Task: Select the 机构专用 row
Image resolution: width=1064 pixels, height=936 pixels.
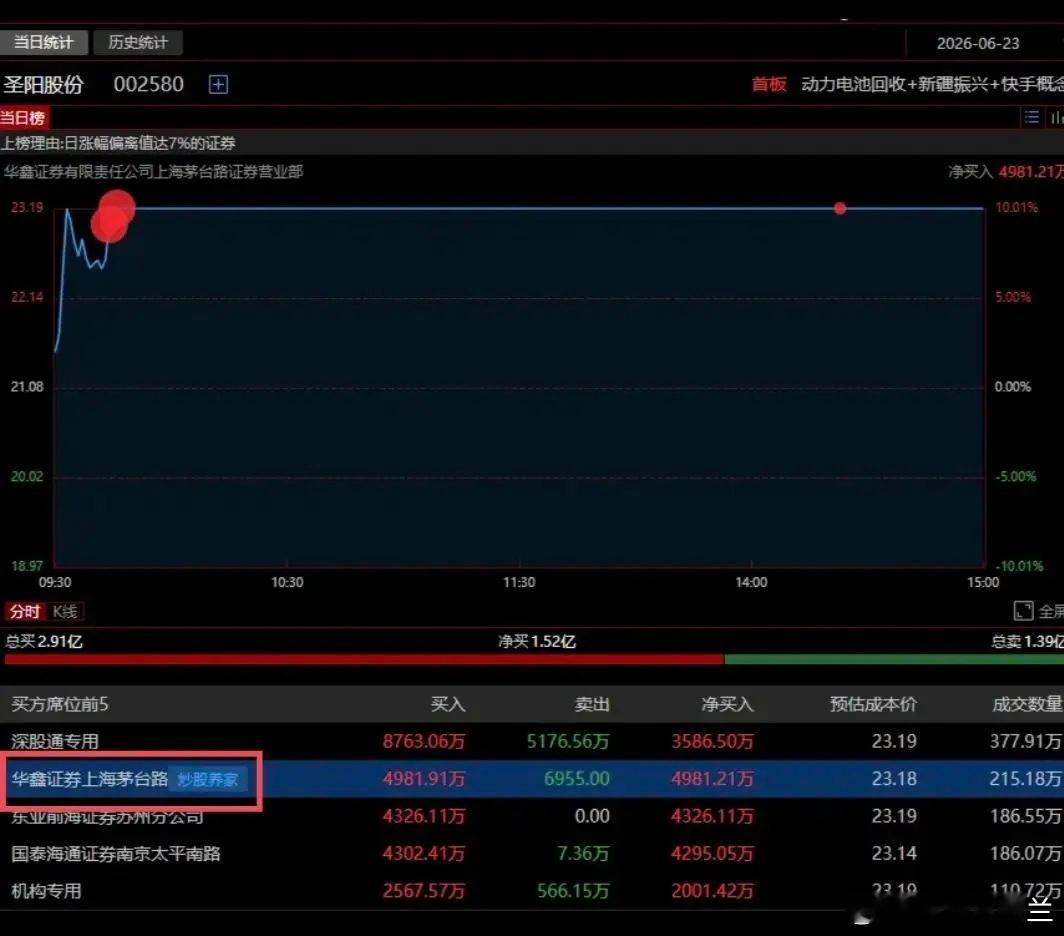Action: (532, 891)
